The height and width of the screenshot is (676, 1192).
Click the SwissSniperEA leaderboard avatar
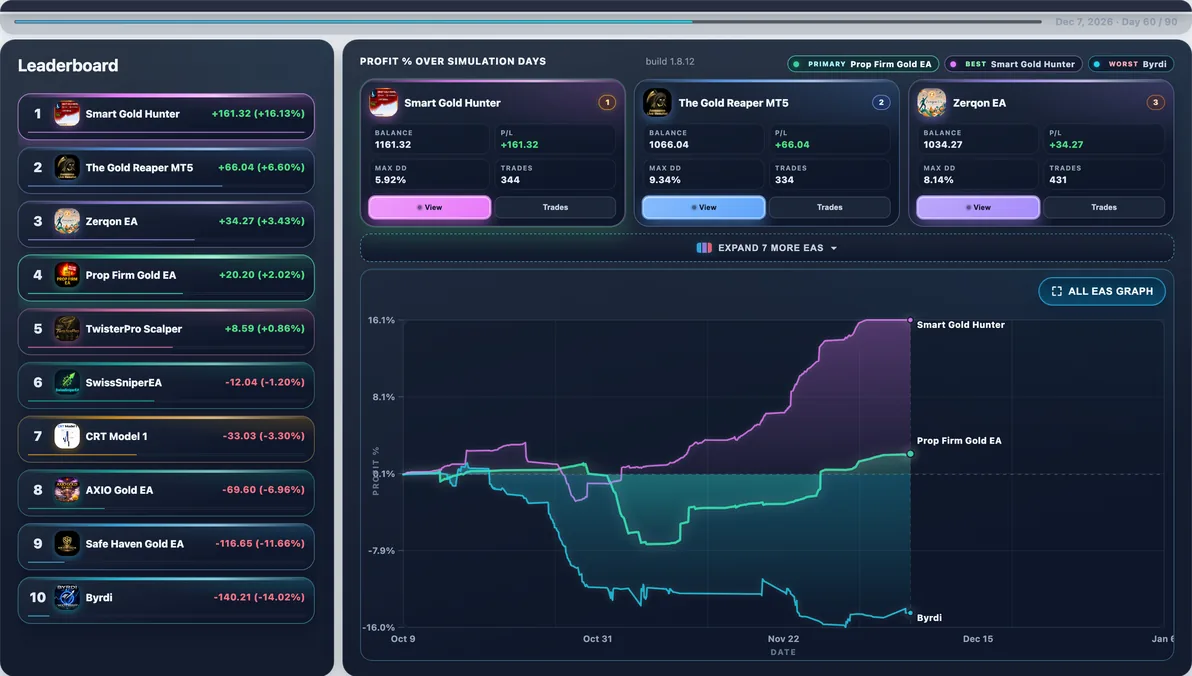67,382
